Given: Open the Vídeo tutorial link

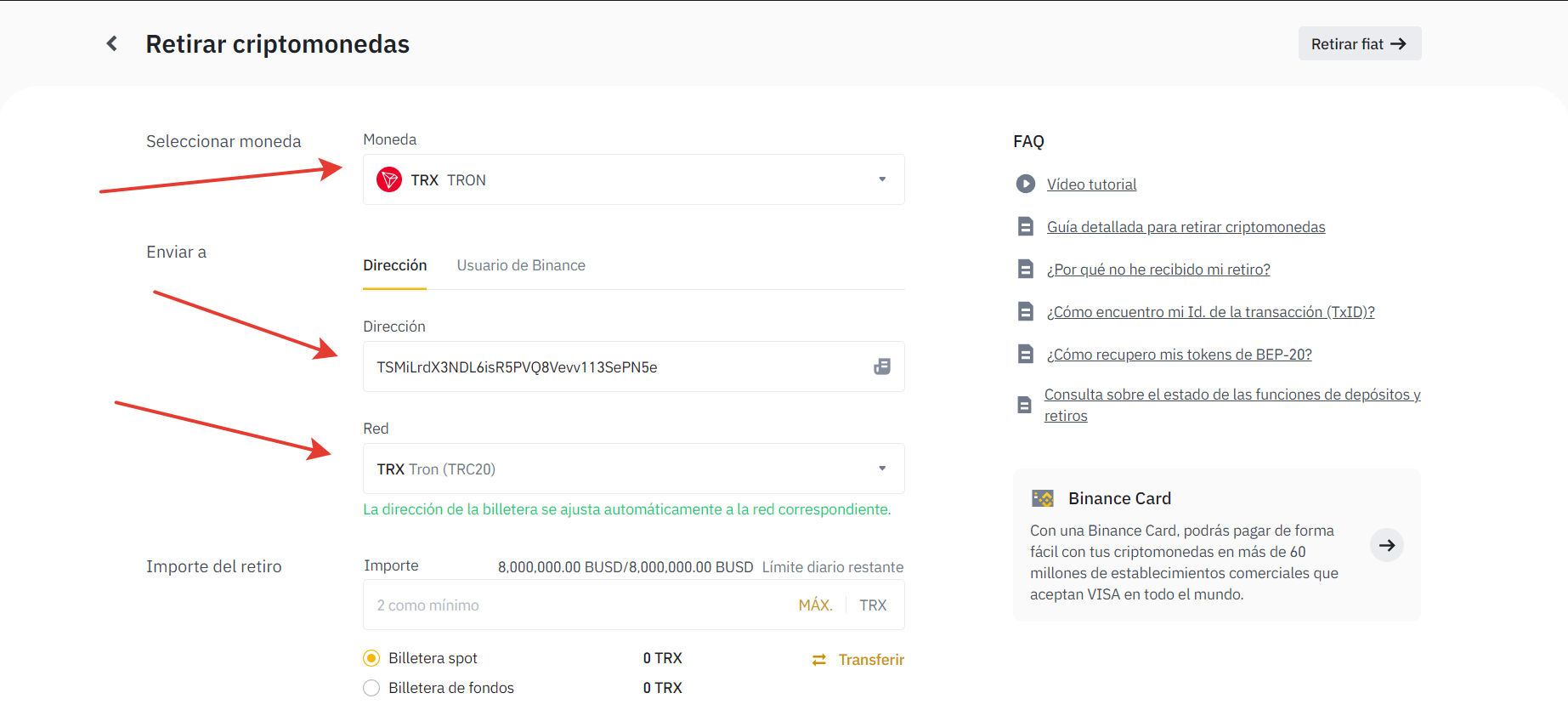Looking at the screenshot, I should [x=1091, y=185].
